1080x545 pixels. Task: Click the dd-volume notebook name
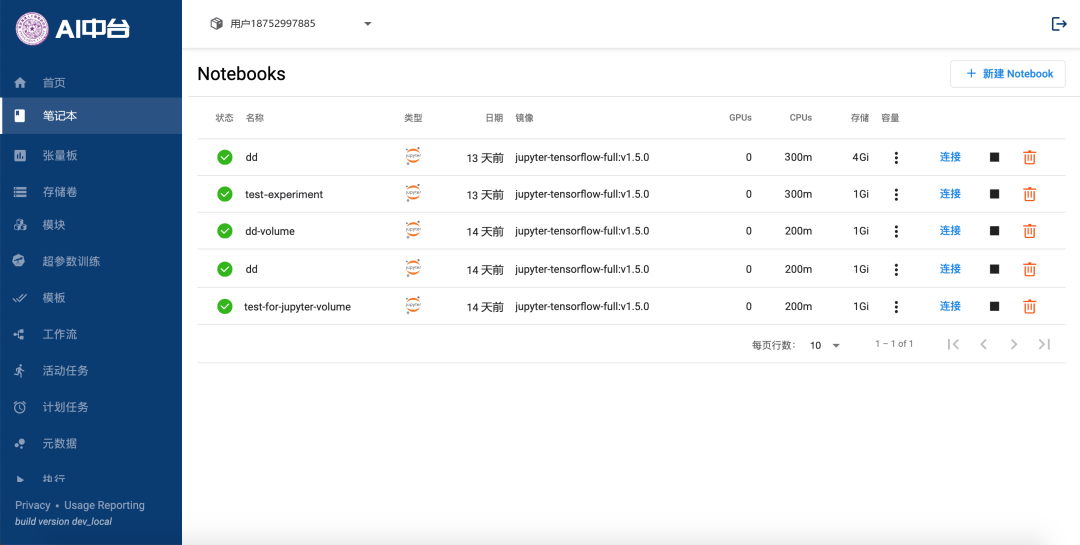[x=270, y=232]
